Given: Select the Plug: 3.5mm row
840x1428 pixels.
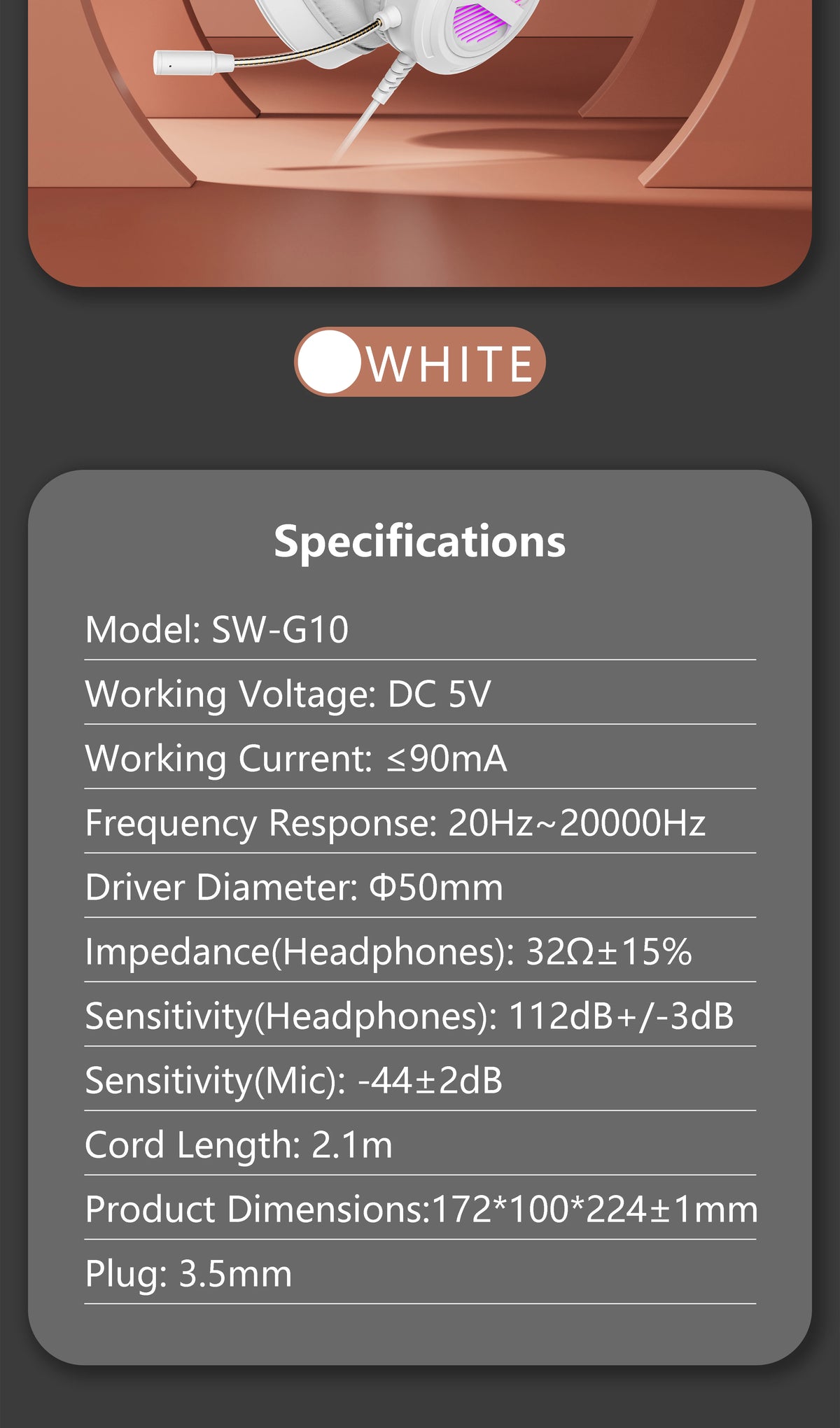Looking at the screenshot, I should click(x=188, y=1273).
